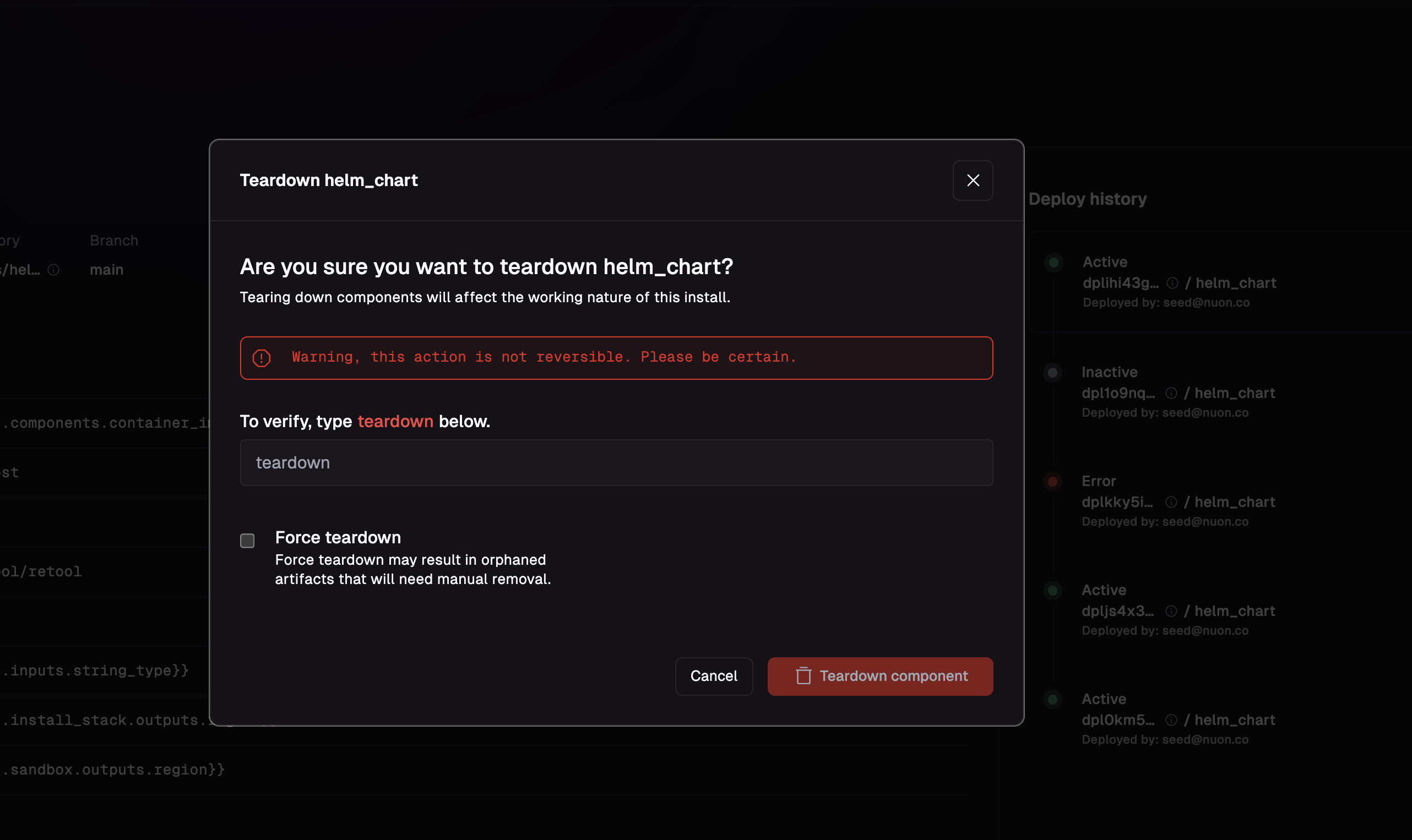Click 'Deployed by: seed@nuon.co' under dplkky5i

pyautogui.click(x=1165, y=522)
